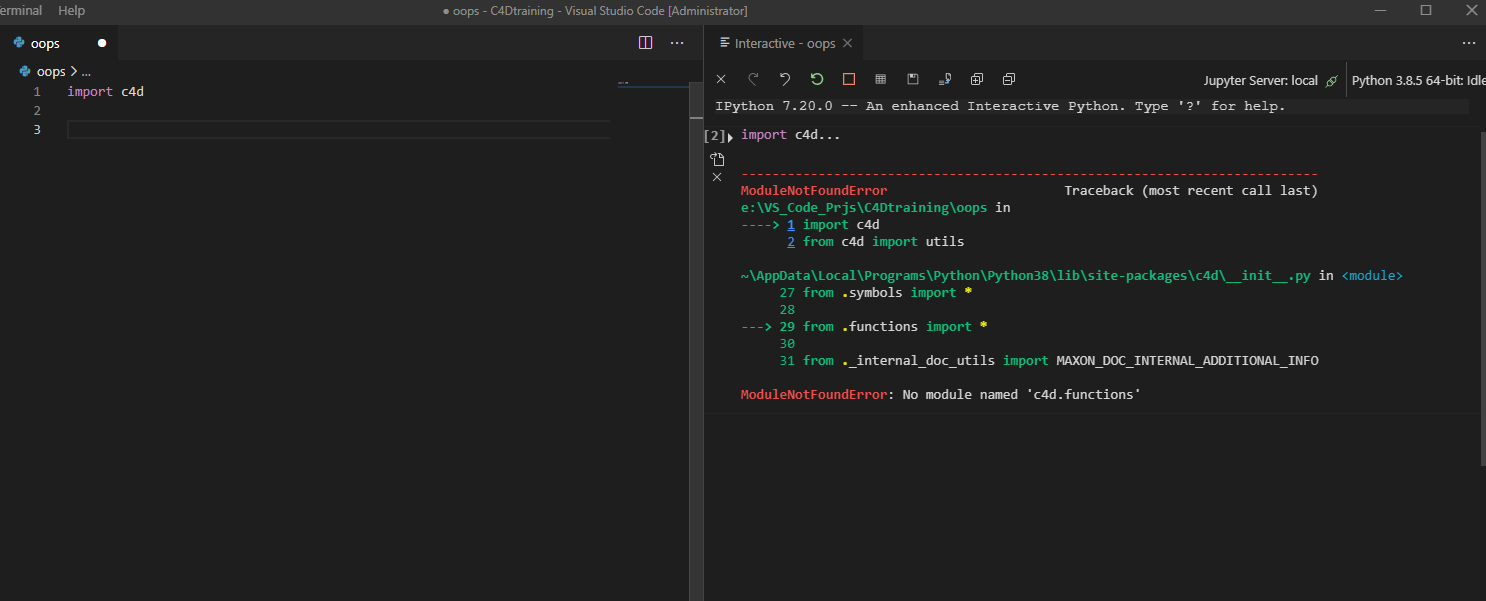Collapse all cells in Interactive window
Image resolution: width=1486 pixels, height=601 pixels.
tap(1009, 79)
